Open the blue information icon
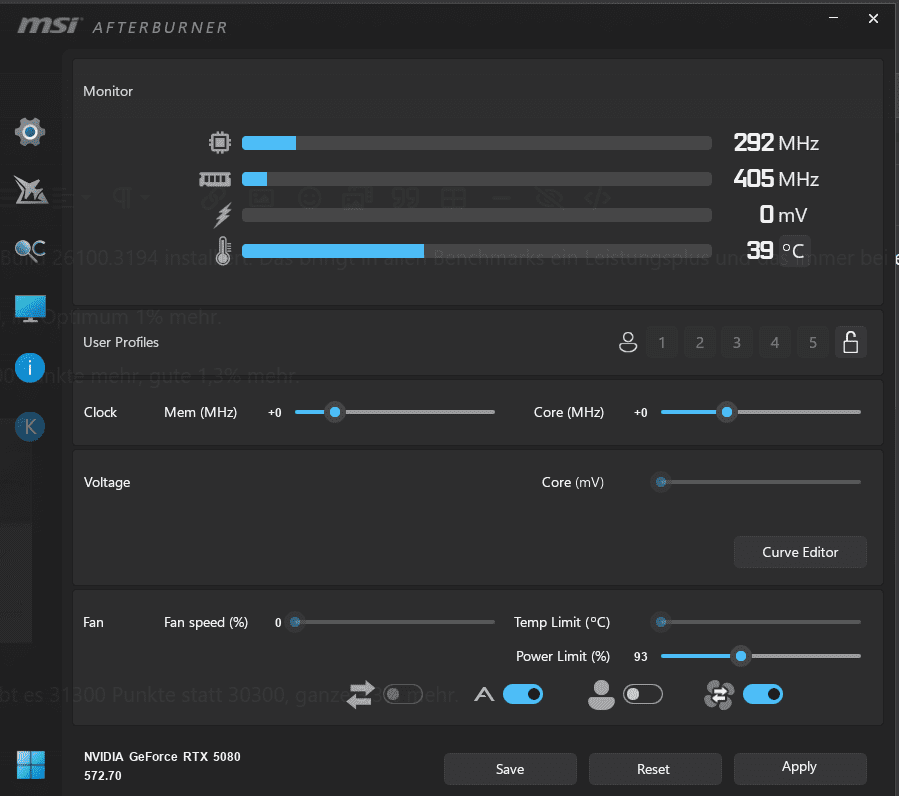This screenshot has width=899, height=796. click(x=30, y=368)
